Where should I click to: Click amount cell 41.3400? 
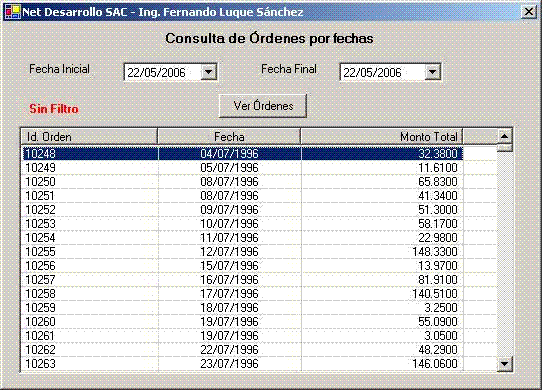pos(382,196)
